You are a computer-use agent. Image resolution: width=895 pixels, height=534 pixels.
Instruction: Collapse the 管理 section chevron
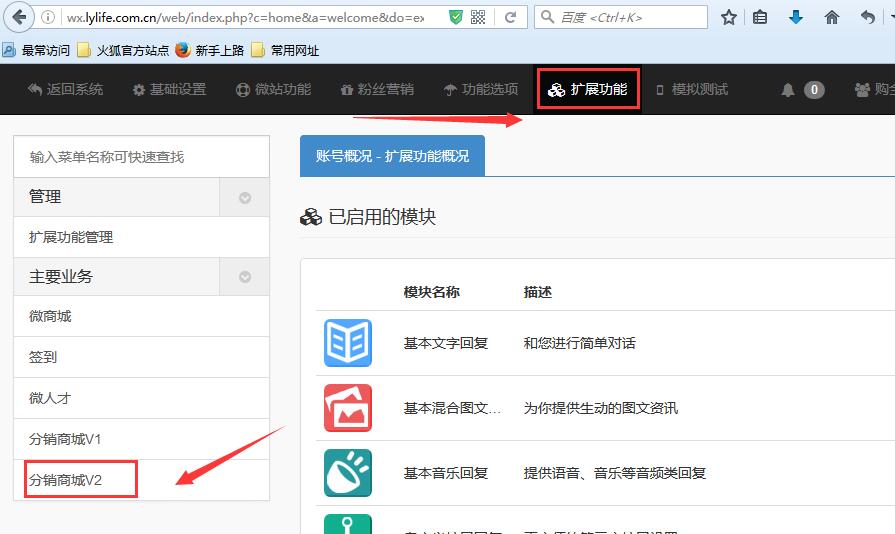[244, 198]
